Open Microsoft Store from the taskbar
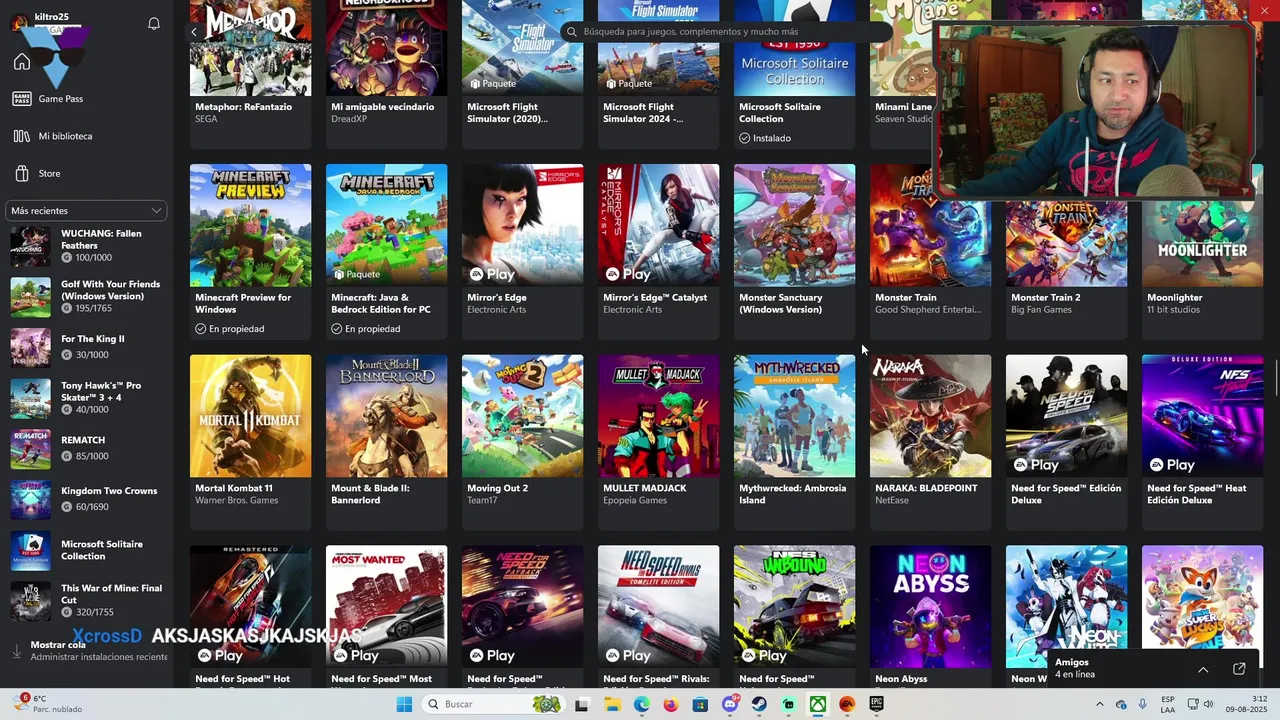The width and height of the screenshot is (1280, 720). click(x=700, y=705)
